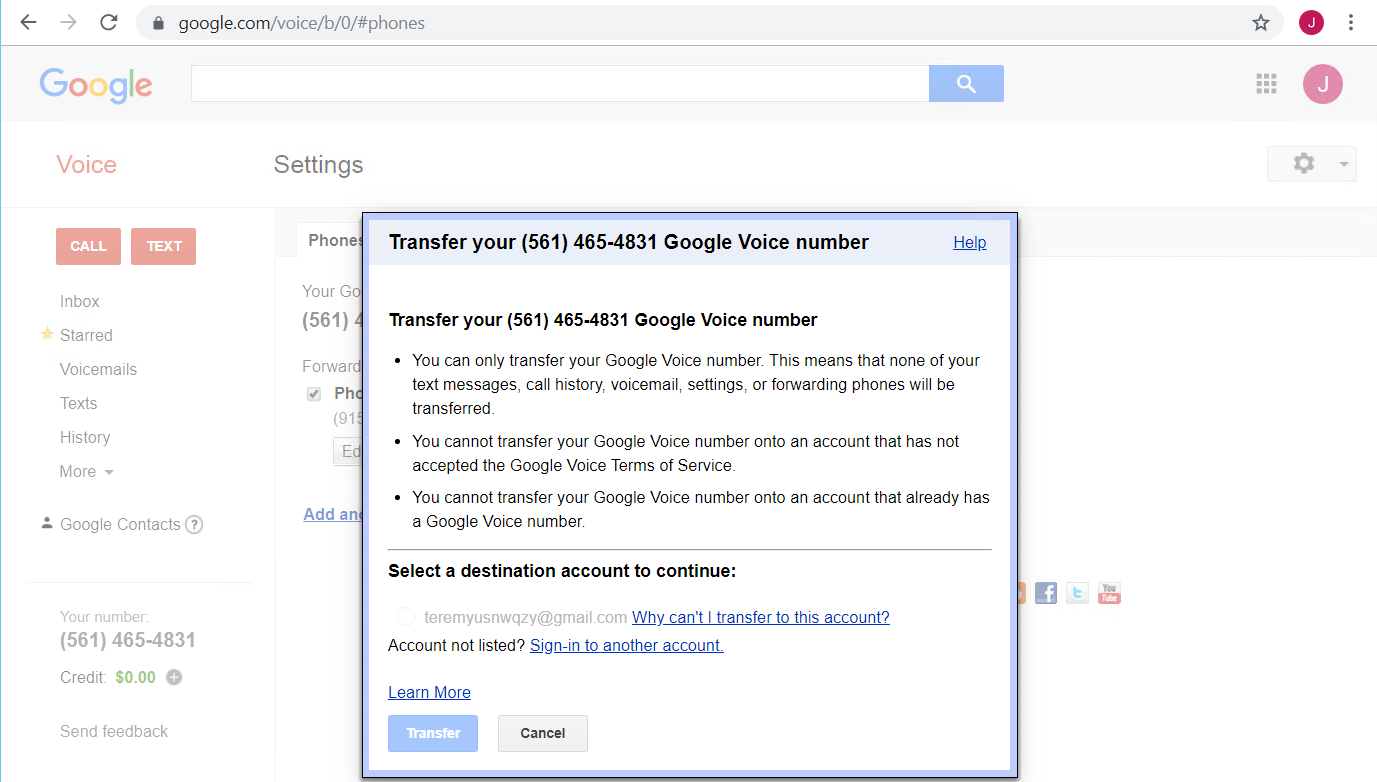
Task: Open the Help link in the dialog header
Action: tap(970, 242)
